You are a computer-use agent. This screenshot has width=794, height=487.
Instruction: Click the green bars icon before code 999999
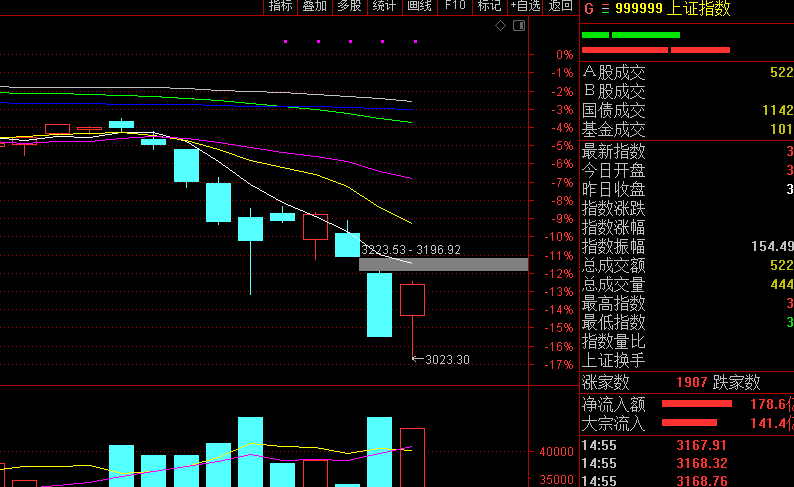604,9
